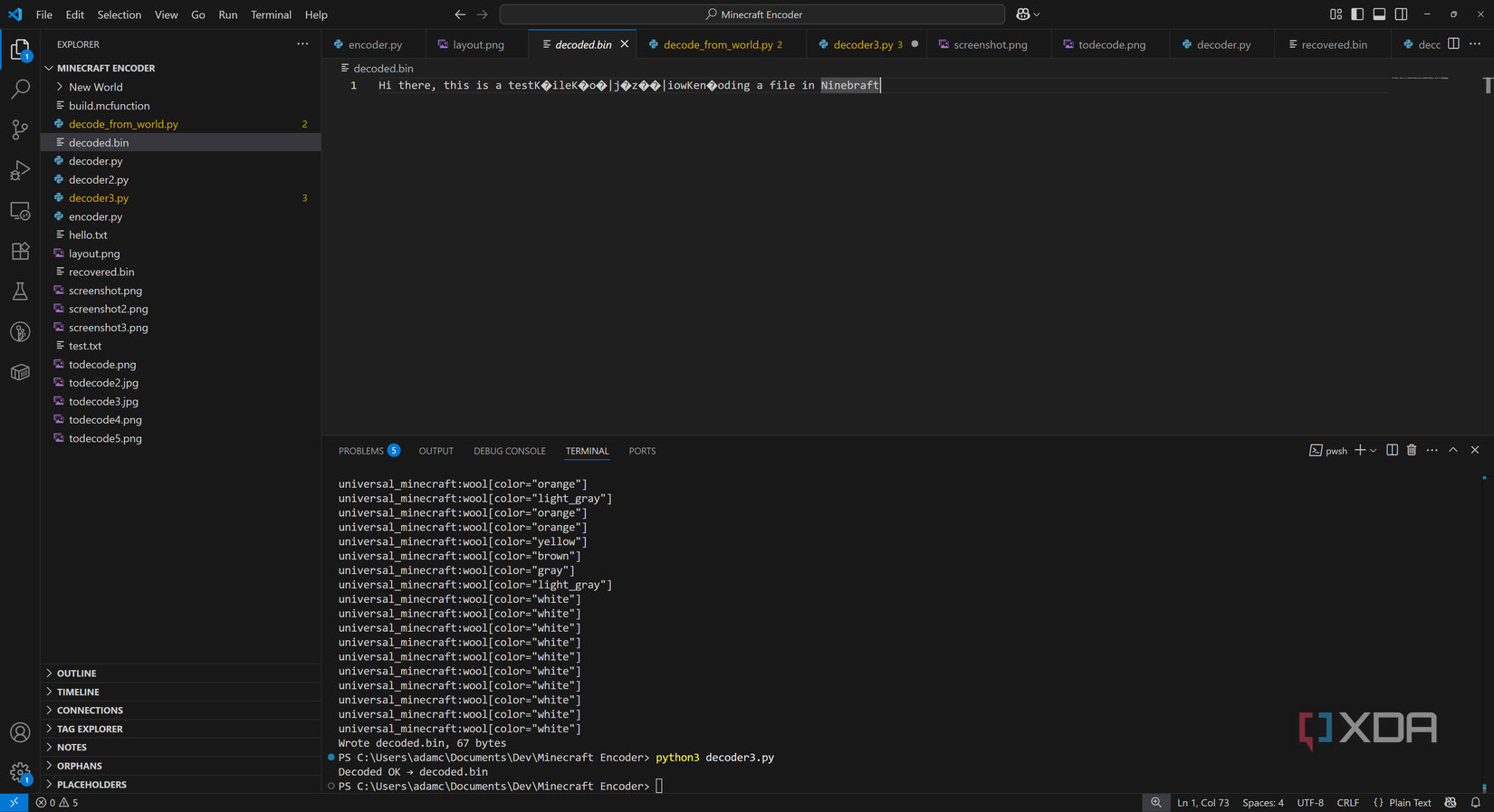Toggle the primary side bar visibility
The width and height of the screenshot is (1494, 812).
[x=1357, y=14]
